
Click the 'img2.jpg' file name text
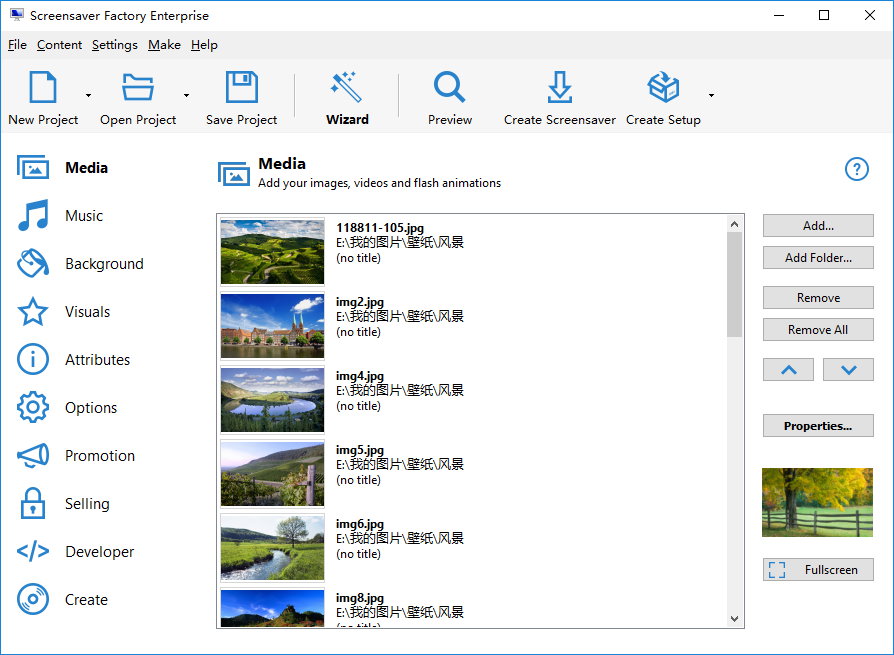[x=360, y=302]
